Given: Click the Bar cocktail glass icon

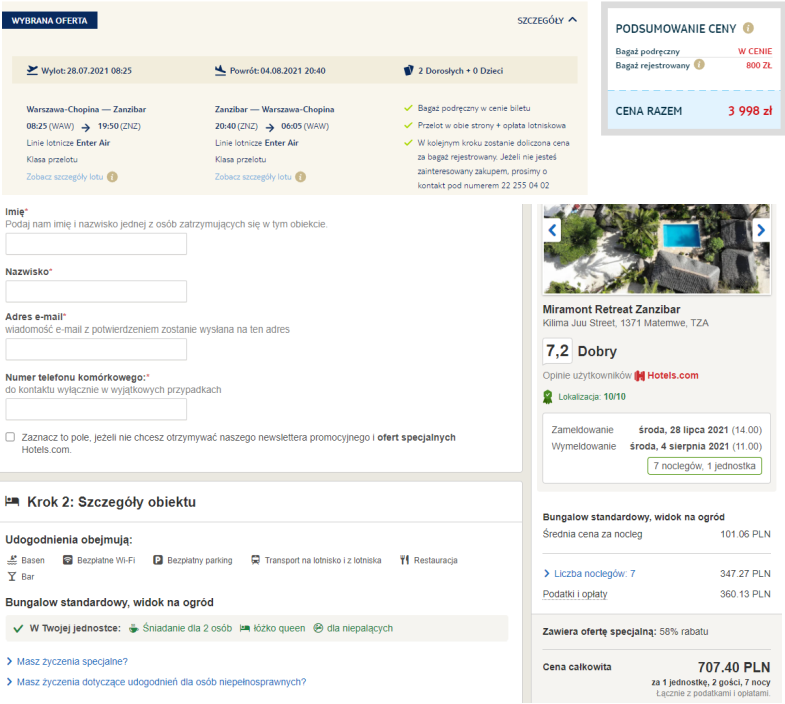Looking at the screenshot, I should click(12, 577).
